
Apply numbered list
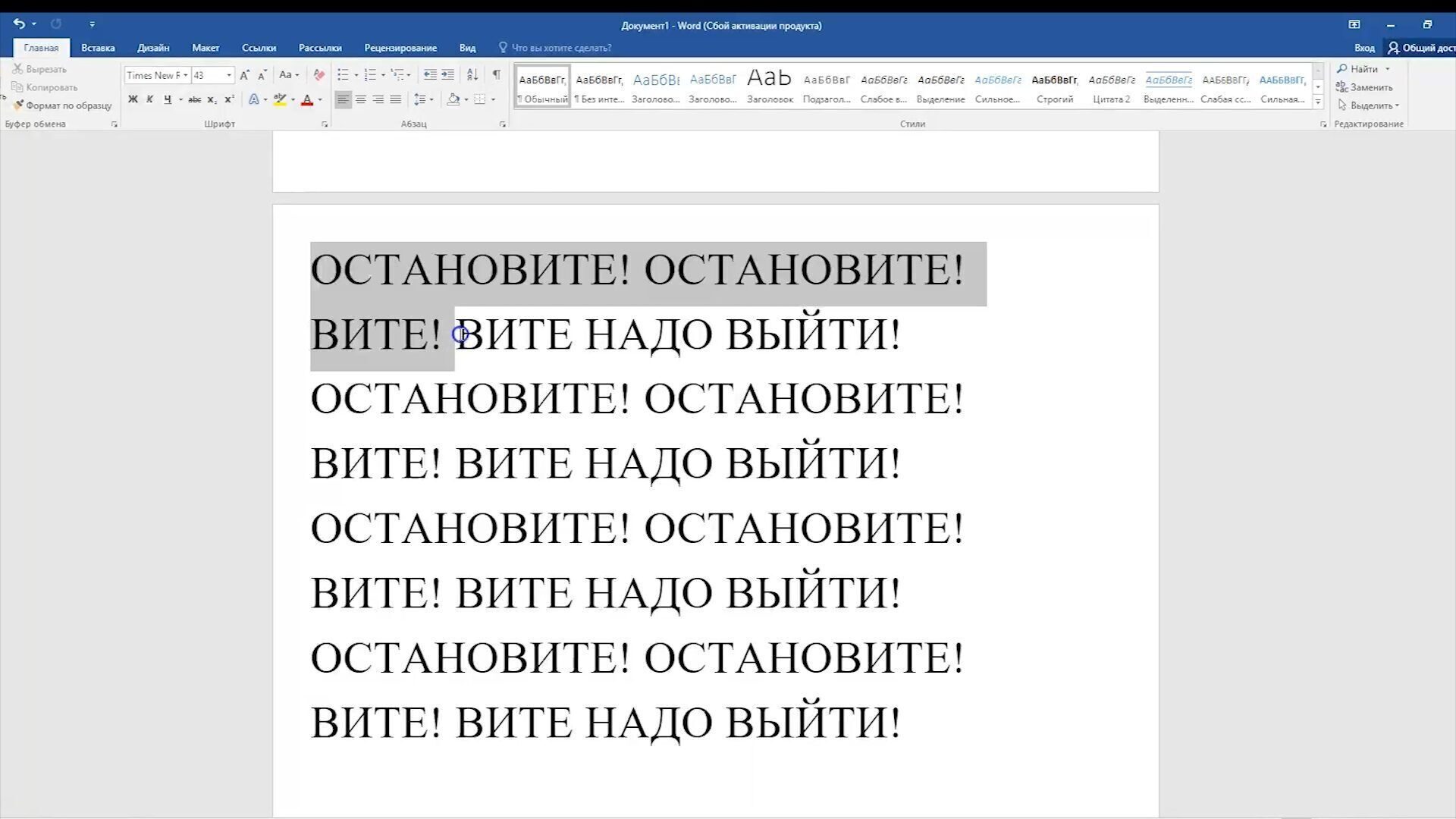[x=370, y=75]
